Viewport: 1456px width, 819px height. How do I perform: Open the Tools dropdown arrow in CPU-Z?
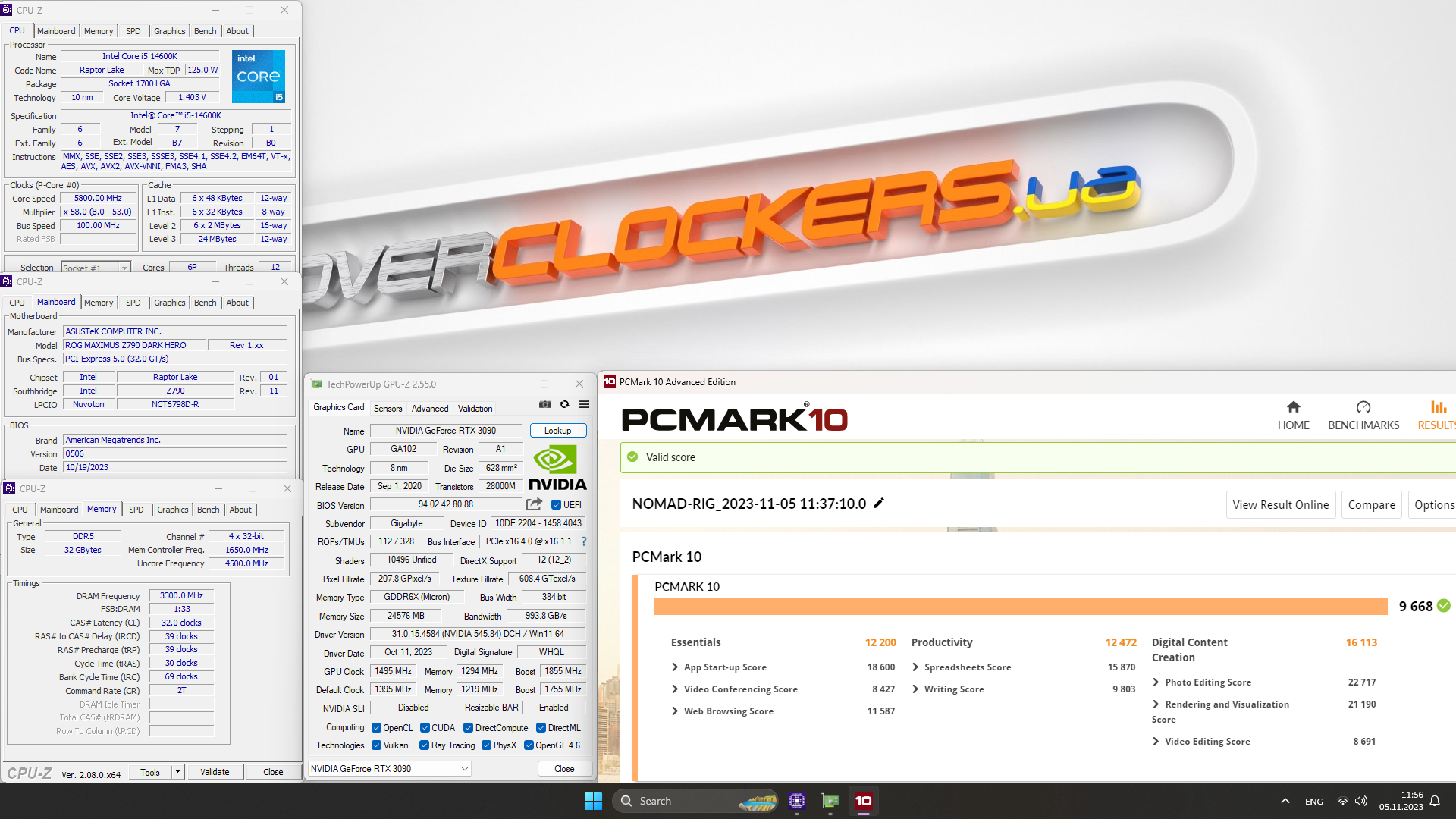coord(177,772)
